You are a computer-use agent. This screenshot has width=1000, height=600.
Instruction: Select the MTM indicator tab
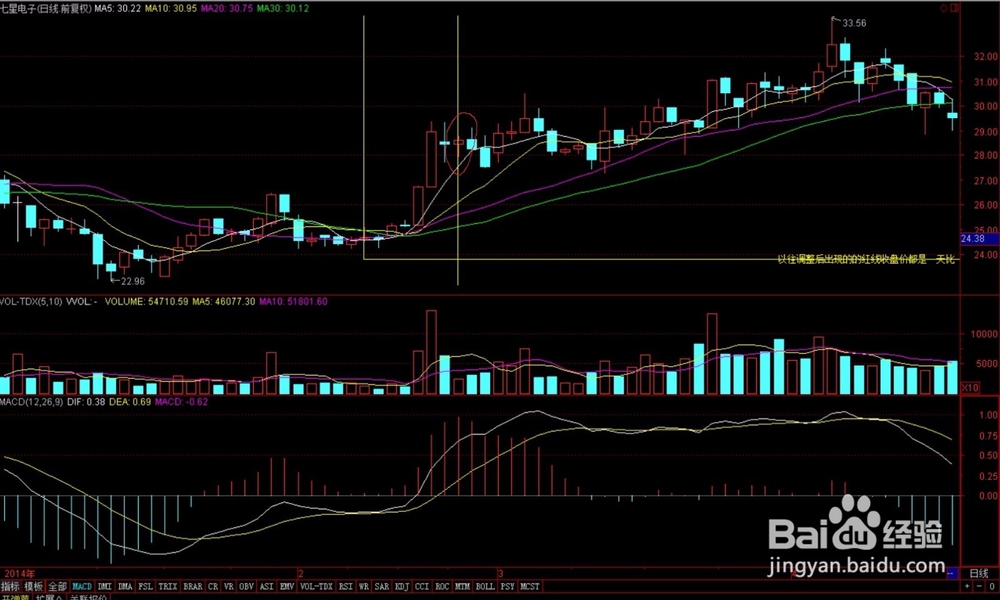pos(462,587)
